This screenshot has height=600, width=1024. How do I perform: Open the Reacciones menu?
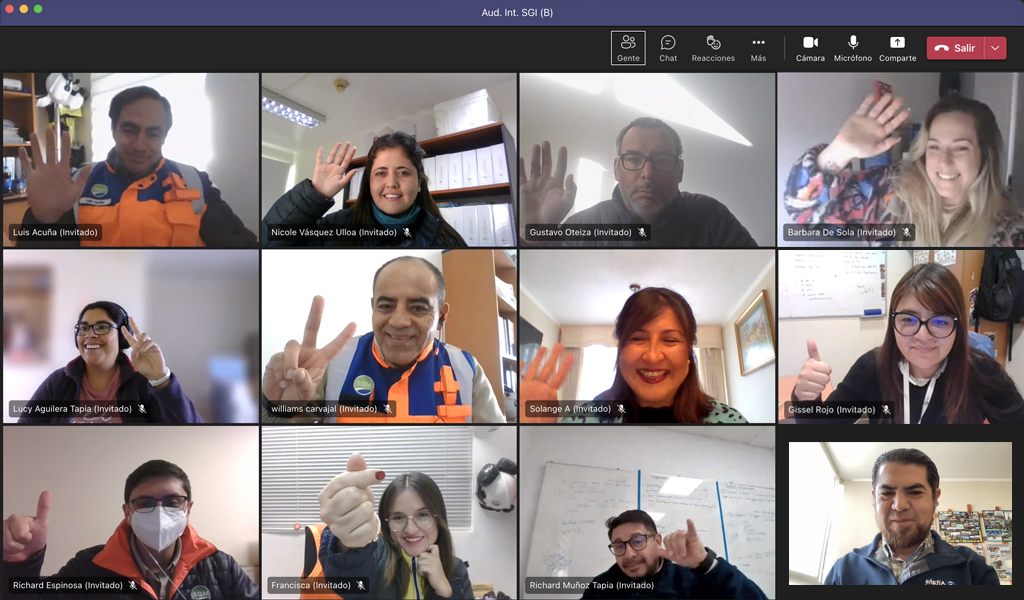(713, 48)
